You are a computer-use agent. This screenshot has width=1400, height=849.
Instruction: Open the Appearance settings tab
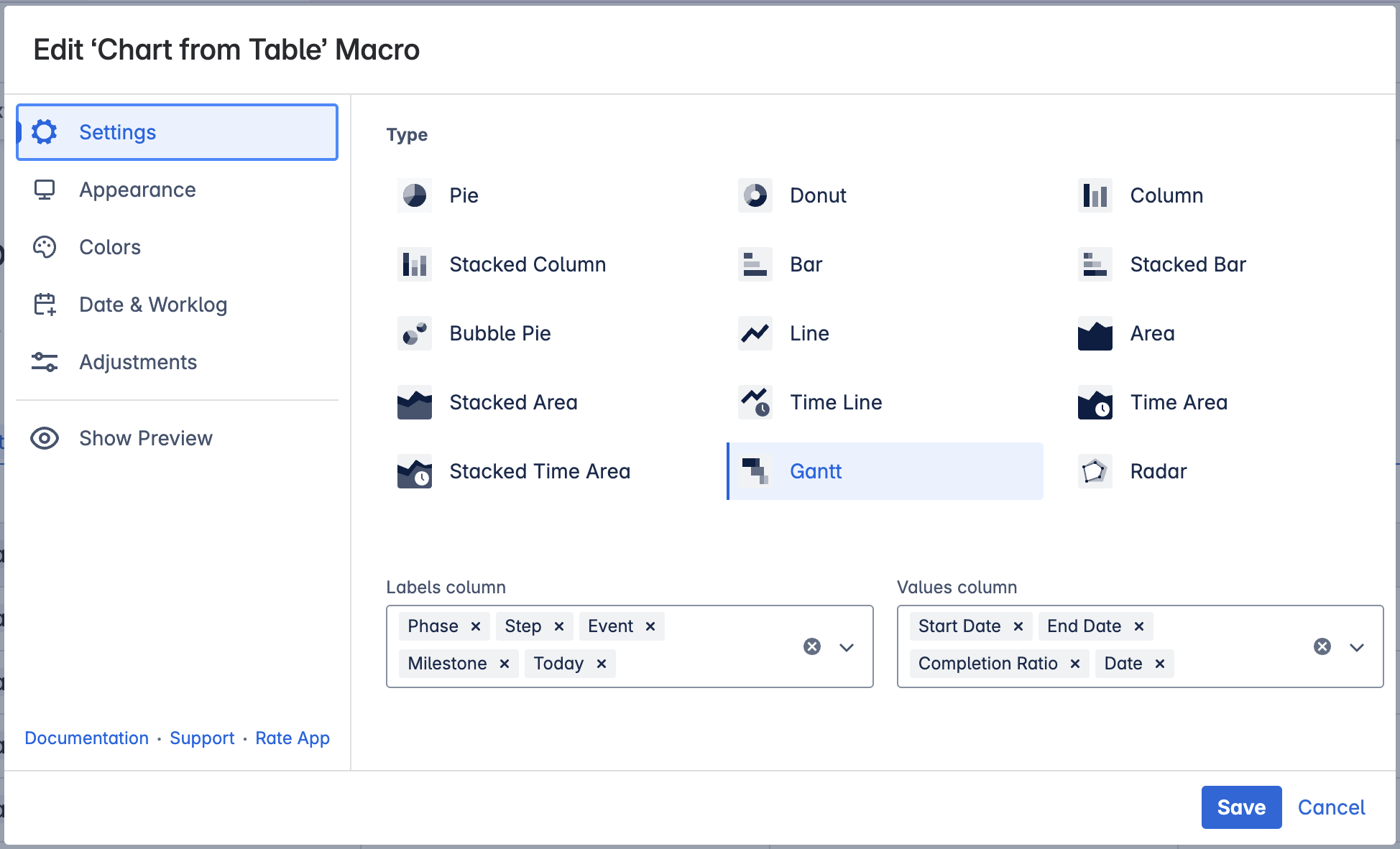click(x=137, y=190)
